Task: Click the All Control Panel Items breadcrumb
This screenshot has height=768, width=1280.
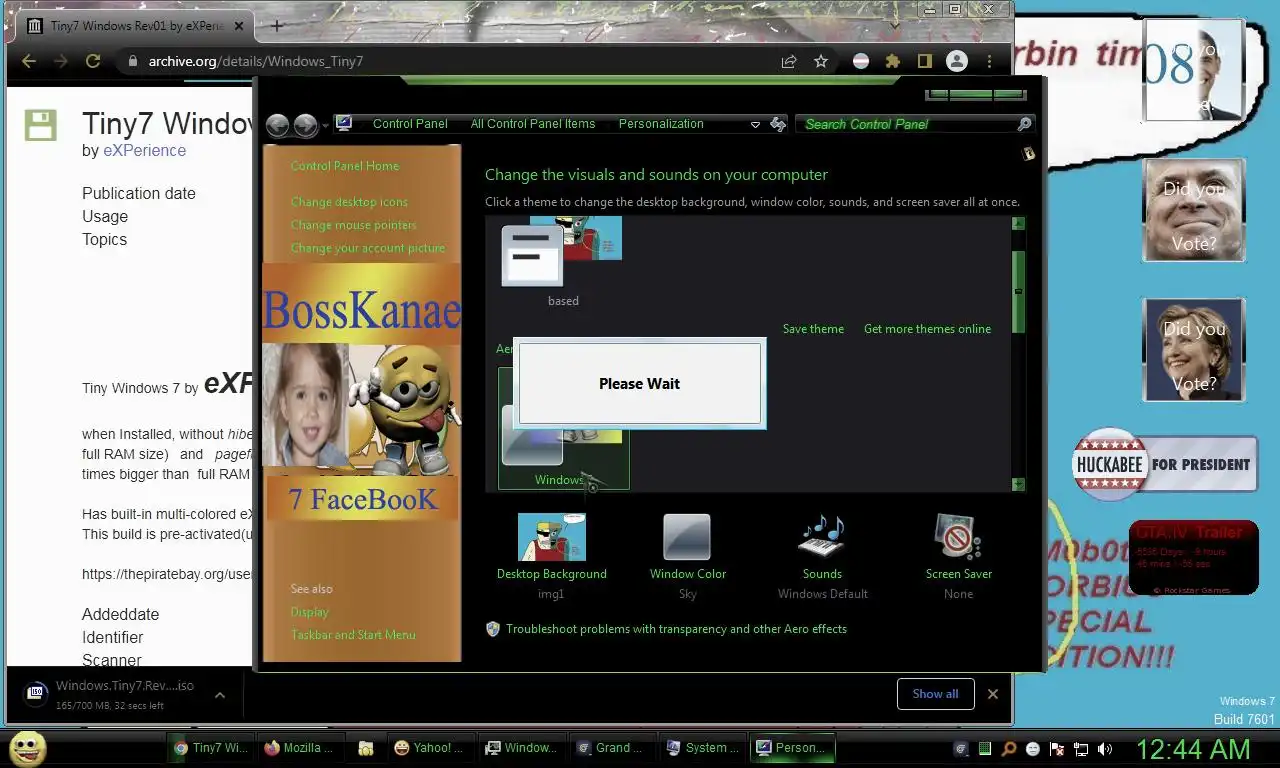Action: [533, 124]
